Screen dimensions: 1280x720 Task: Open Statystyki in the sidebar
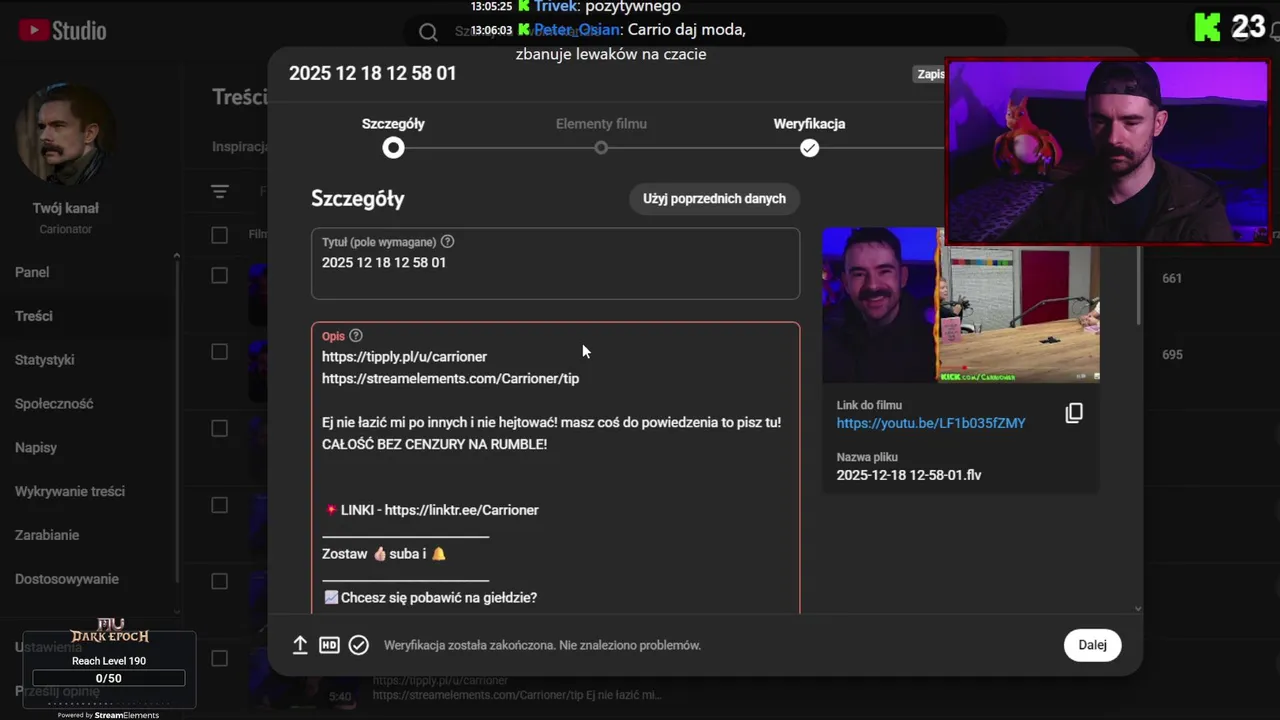[x=45, y=360]
